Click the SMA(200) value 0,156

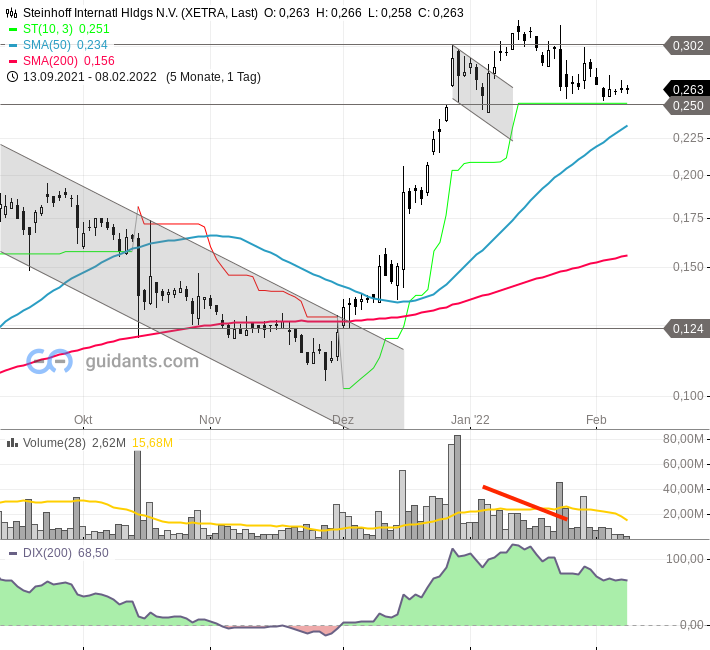99,61
